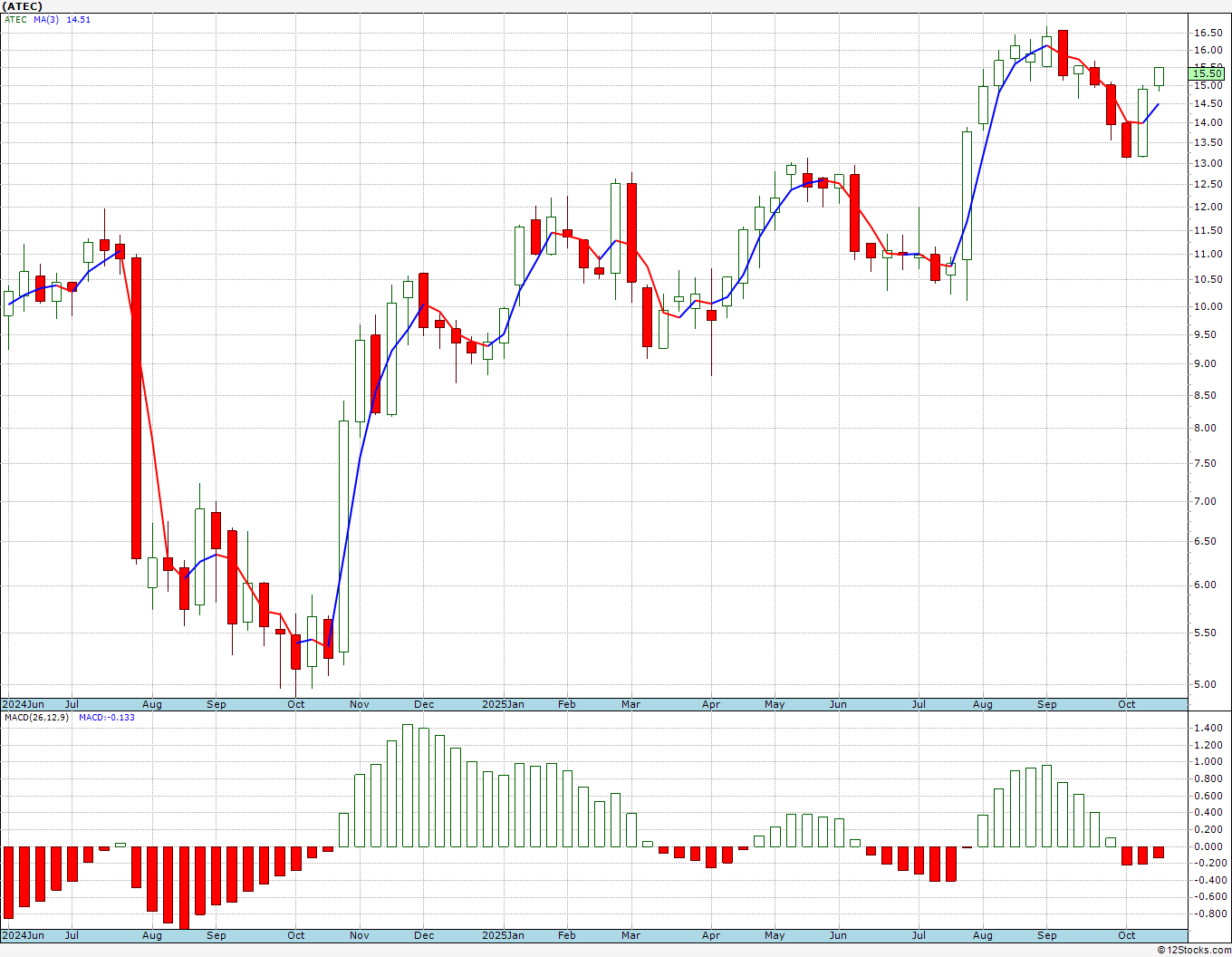Select the 16.00 price axis label
The width and height of the screenshot is (1232, 957).
[x=1208, y=51]
